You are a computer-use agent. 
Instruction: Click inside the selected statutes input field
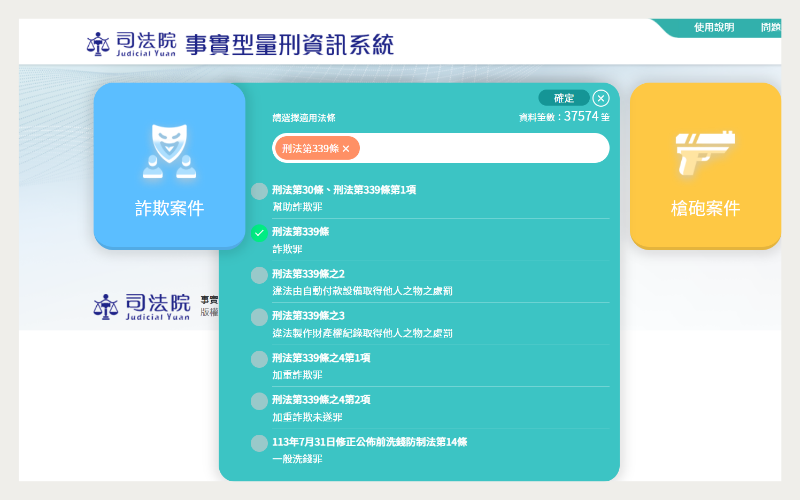coord(480,148)
